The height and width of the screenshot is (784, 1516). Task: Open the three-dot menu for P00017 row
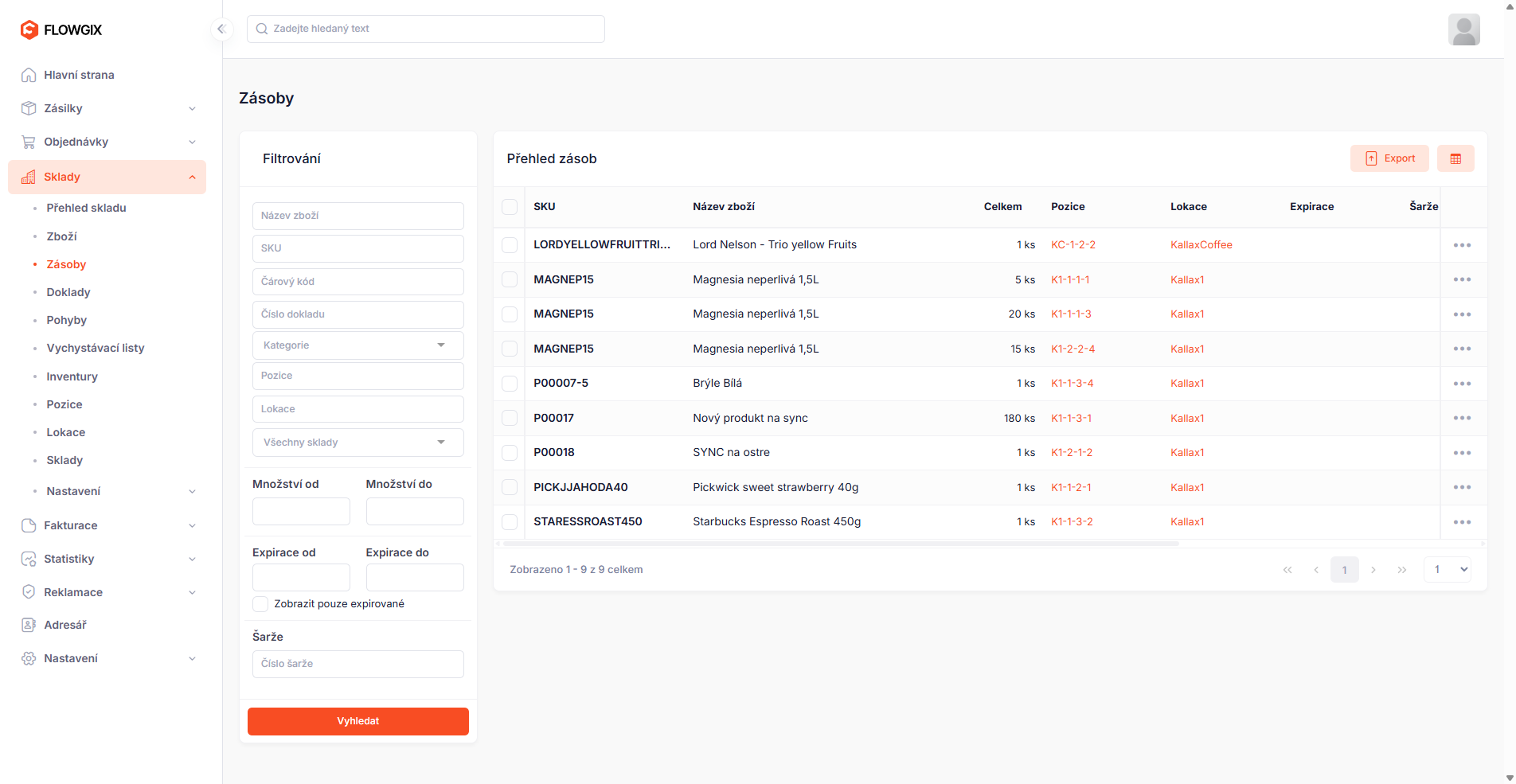click(x=1462, y=418)
